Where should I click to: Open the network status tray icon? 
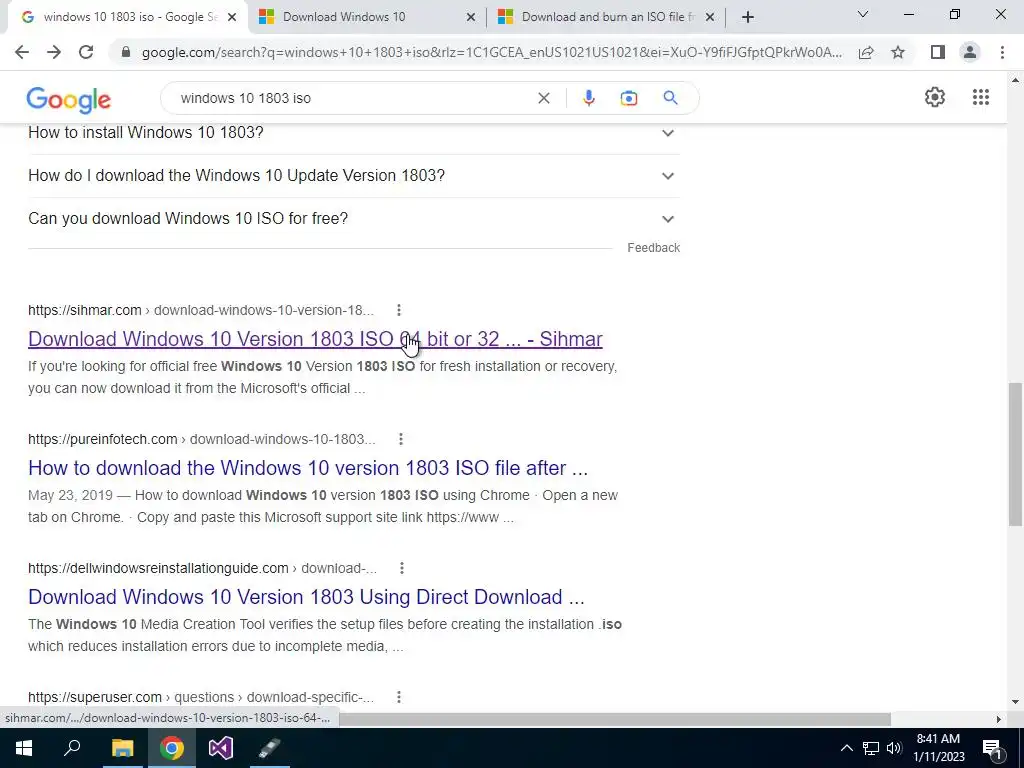[871, 748]
